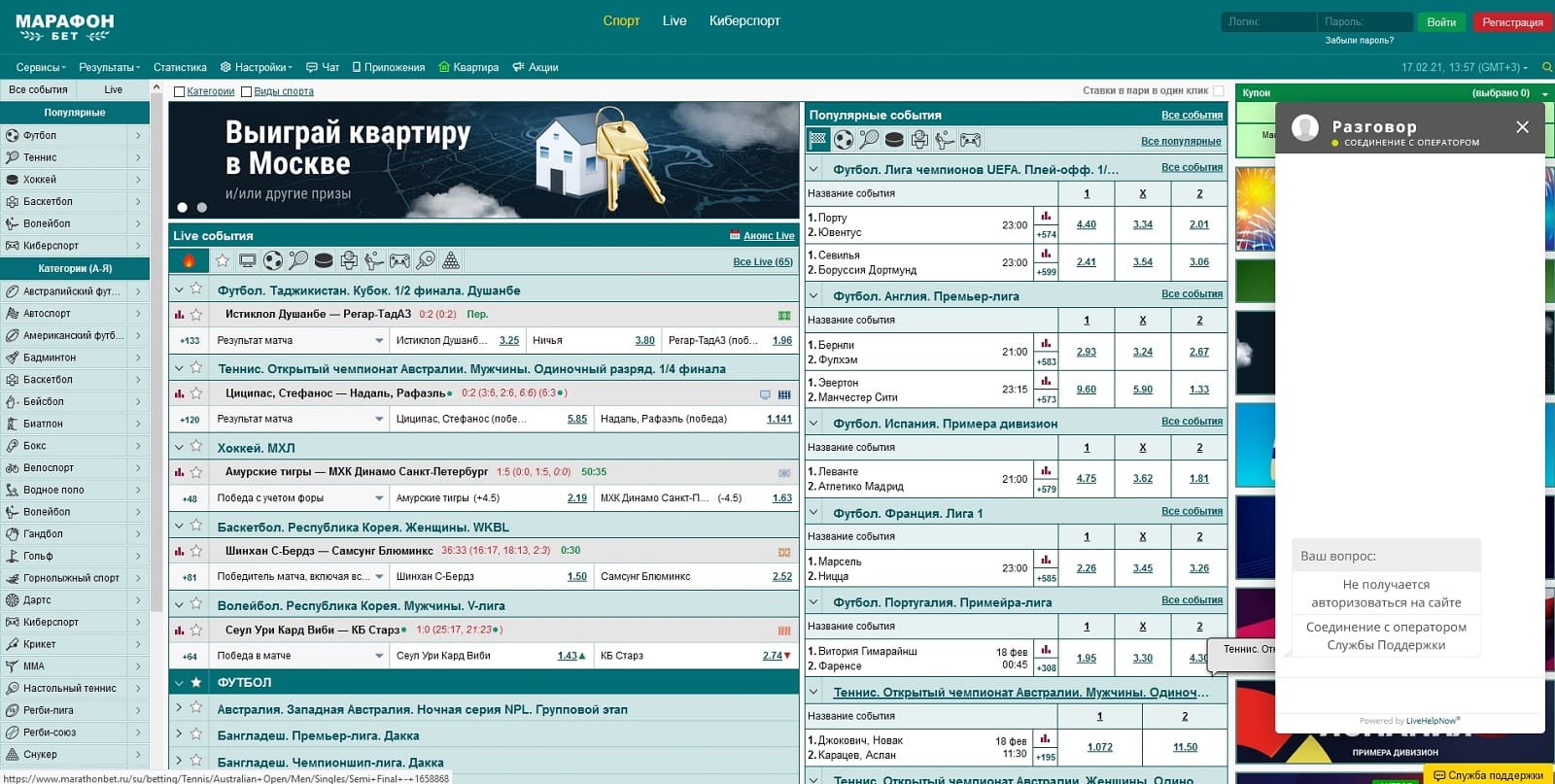Open Статистика menu item

point(180,67)
